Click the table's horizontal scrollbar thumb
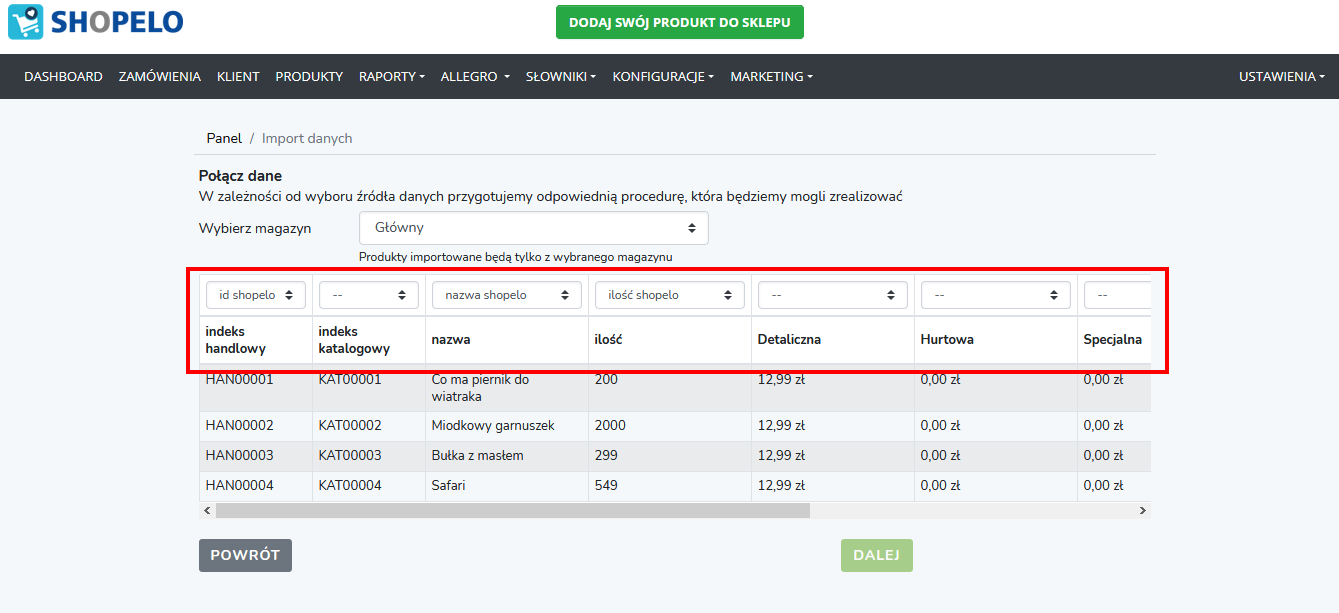The height and width of the screenshot is (613, 1339). (x=512, y=510)
